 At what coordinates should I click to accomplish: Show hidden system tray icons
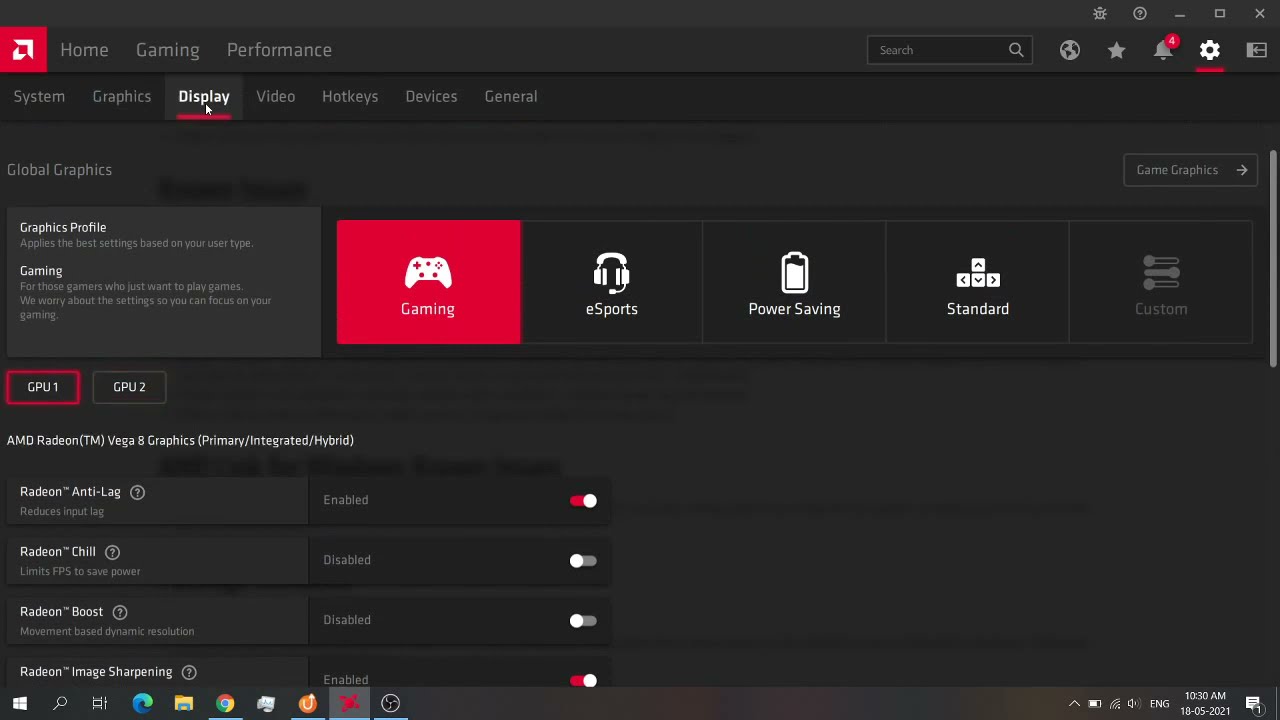coord(1074,704)
